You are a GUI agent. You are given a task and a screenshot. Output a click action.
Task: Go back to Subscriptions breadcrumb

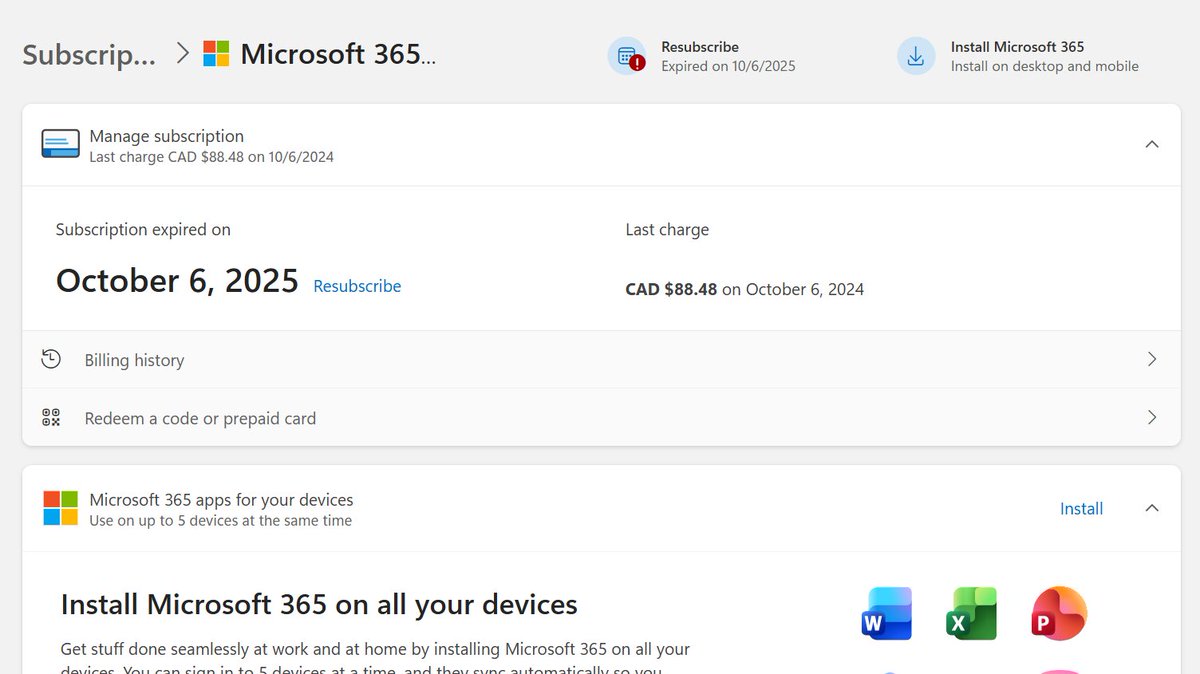(89, 54)
